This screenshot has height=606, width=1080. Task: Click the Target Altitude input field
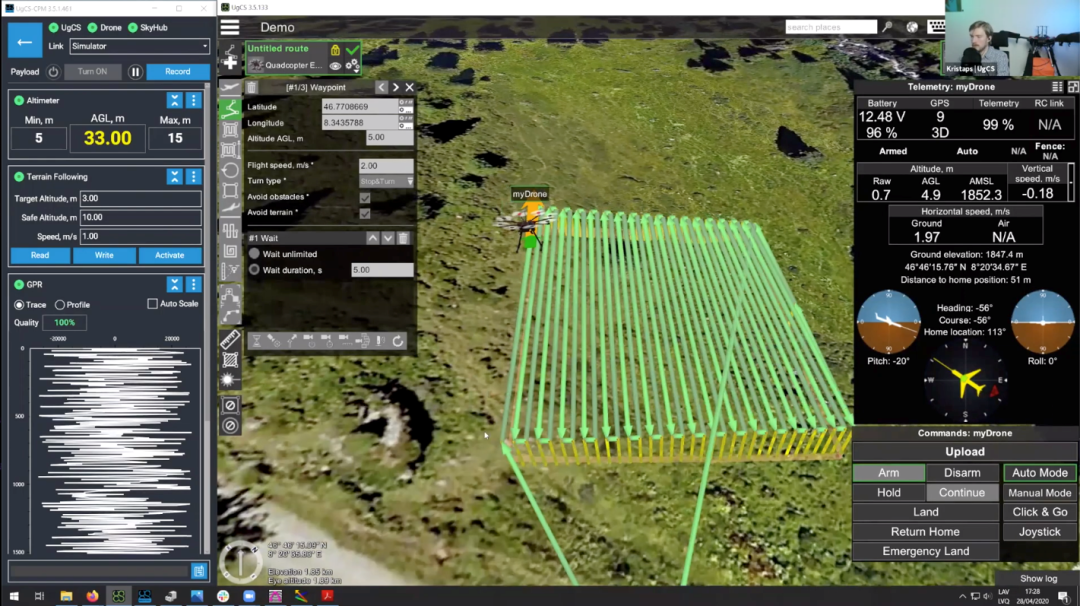[141, 198]
